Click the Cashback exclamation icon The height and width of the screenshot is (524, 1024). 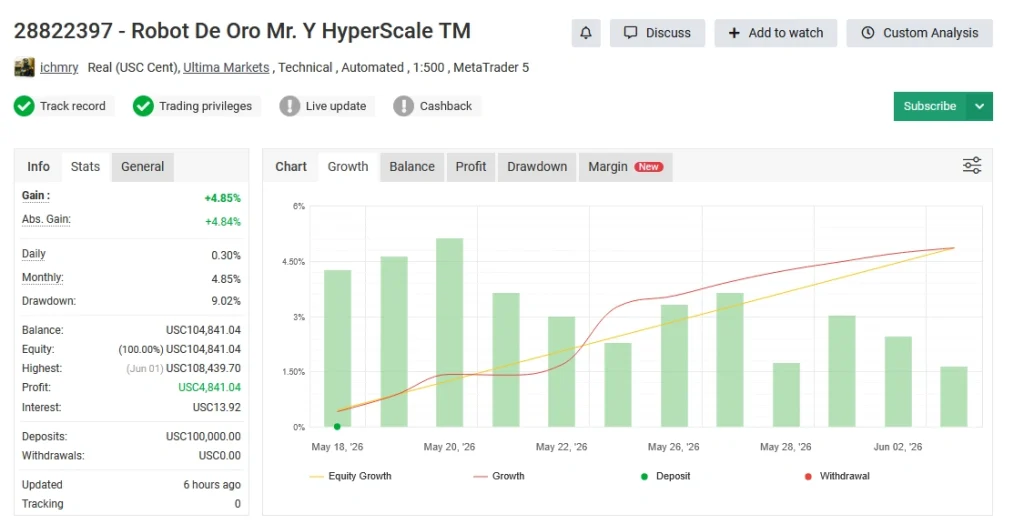tap(404, 106)
